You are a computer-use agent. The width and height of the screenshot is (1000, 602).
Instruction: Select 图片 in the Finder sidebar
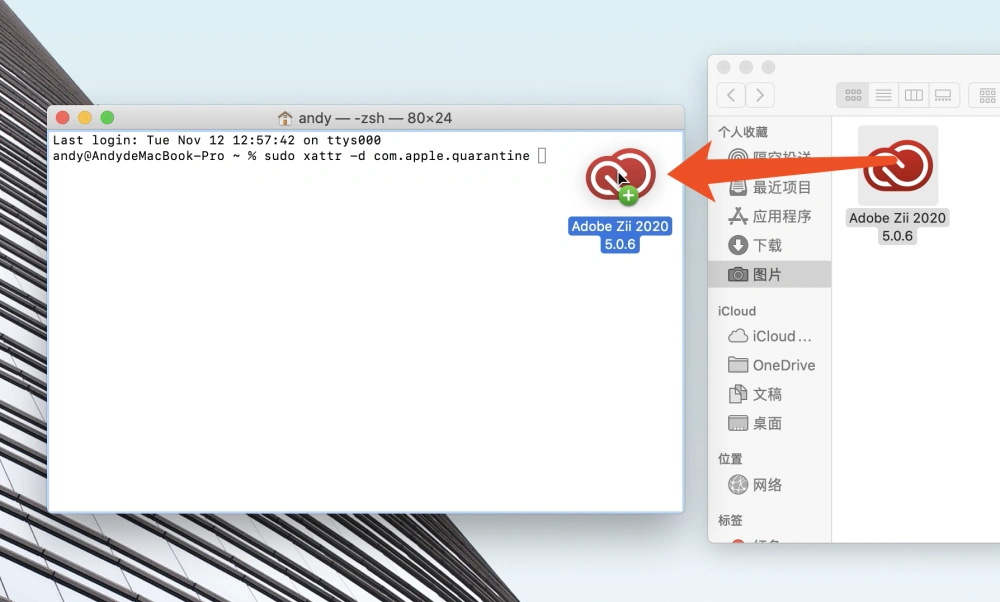769,274
